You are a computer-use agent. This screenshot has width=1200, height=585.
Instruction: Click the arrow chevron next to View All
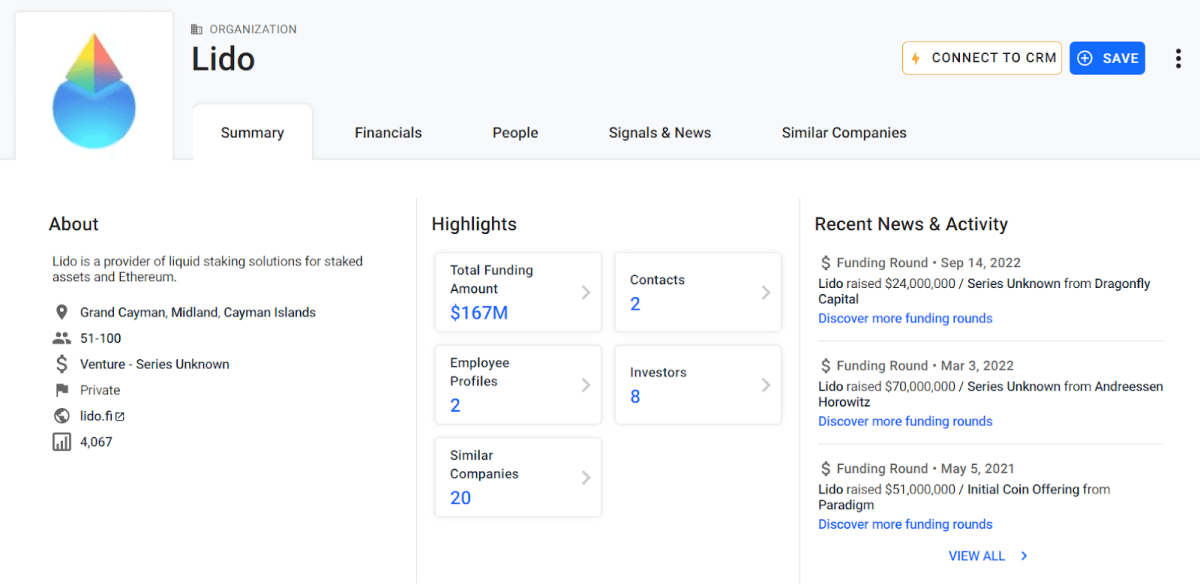(x=1024, y=556)
